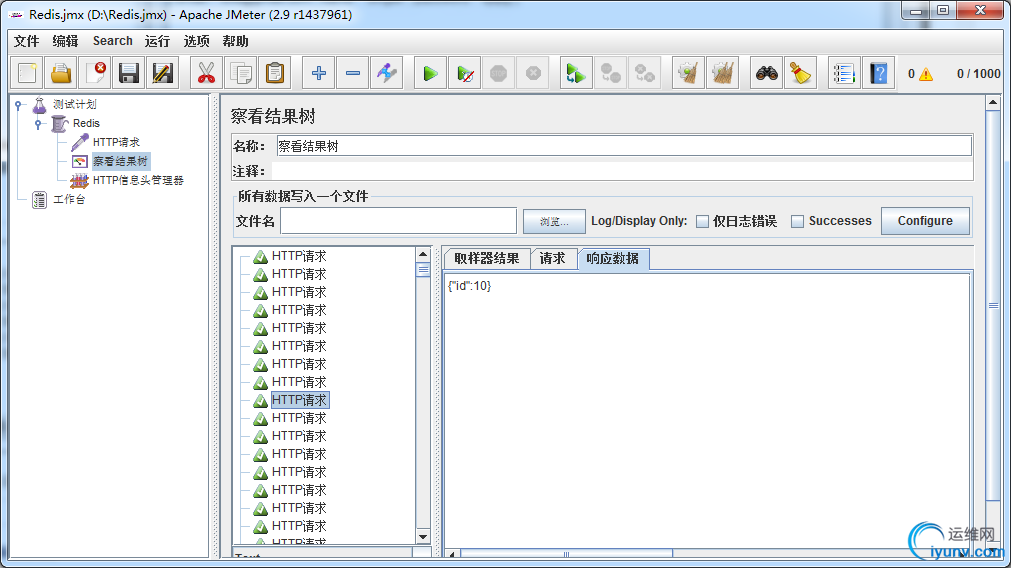Select 工作台 in the tree
This screenshot has width=1011, height=568.
(x=69, y=199)
